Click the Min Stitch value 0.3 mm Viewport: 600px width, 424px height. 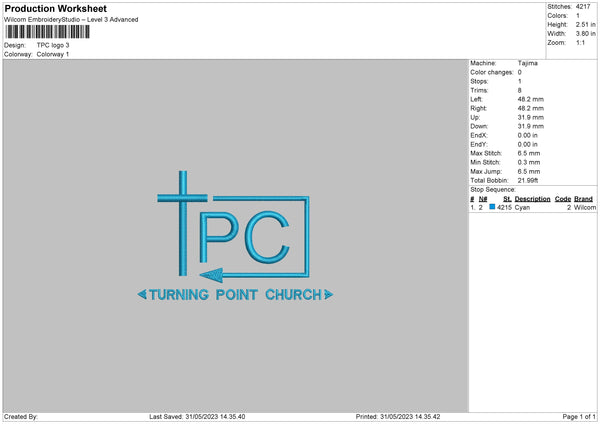click(529, 163)
